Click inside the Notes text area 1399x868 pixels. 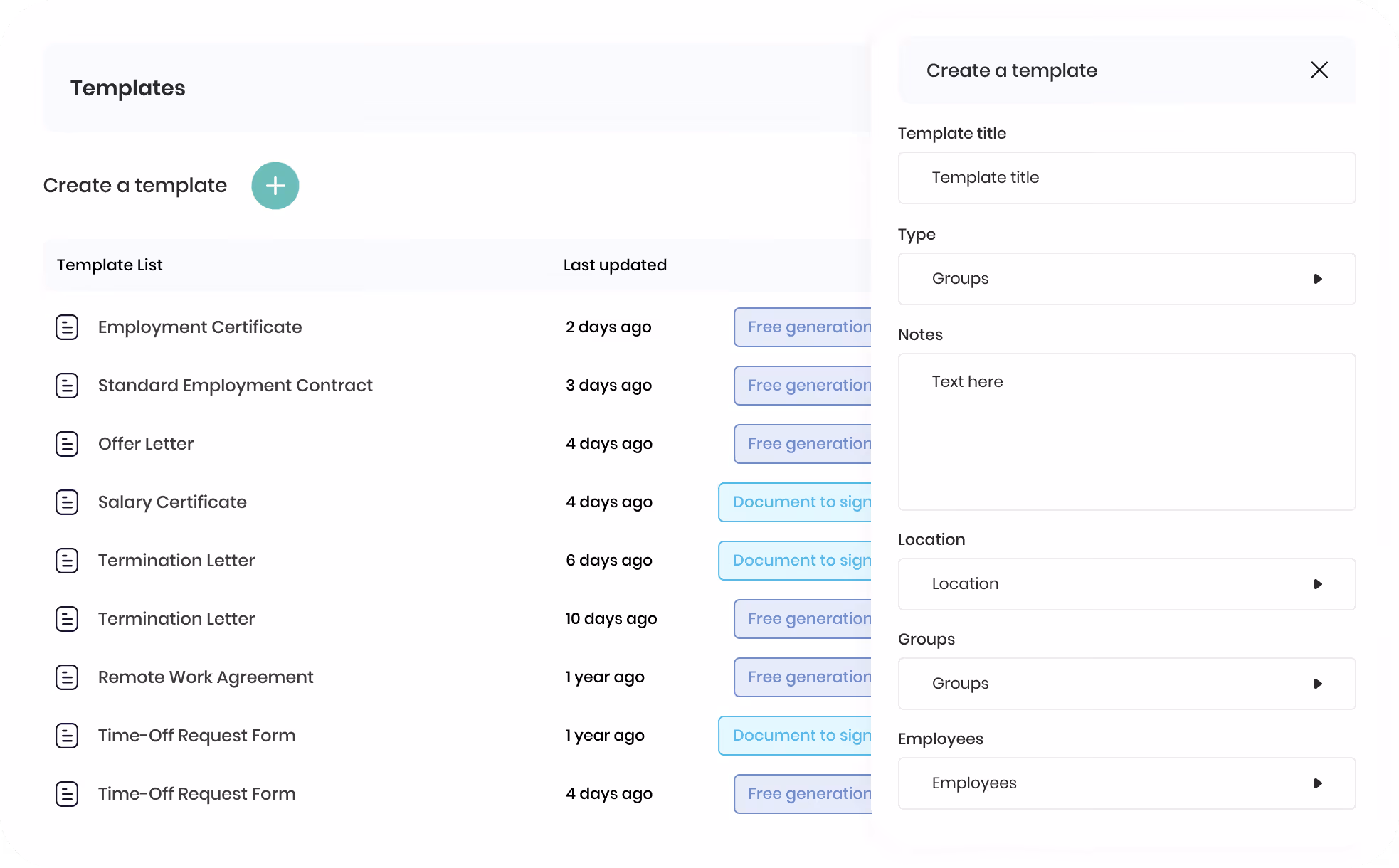click(x=1127, y=432)
